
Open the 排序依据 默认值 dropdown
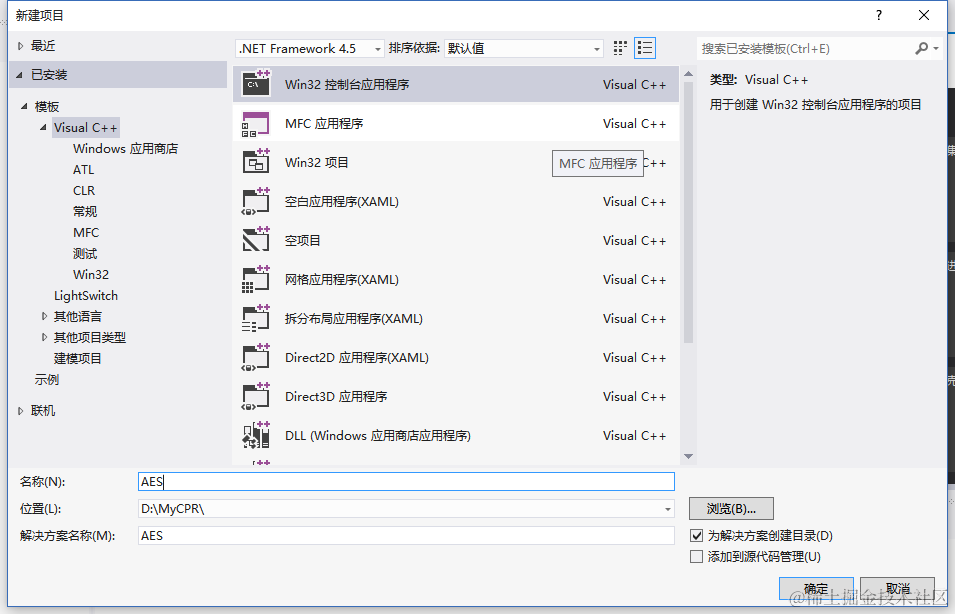[523, 49]
